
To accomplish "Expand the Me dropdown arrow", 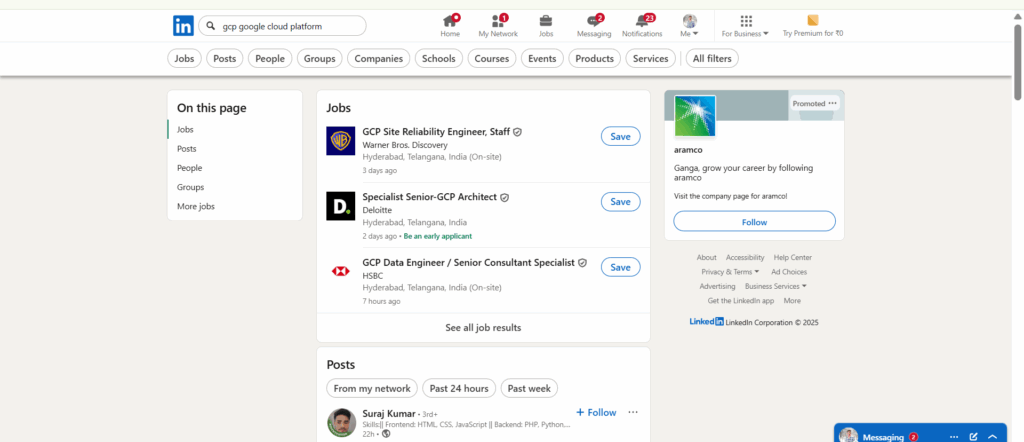I will [x=696, y=34].
